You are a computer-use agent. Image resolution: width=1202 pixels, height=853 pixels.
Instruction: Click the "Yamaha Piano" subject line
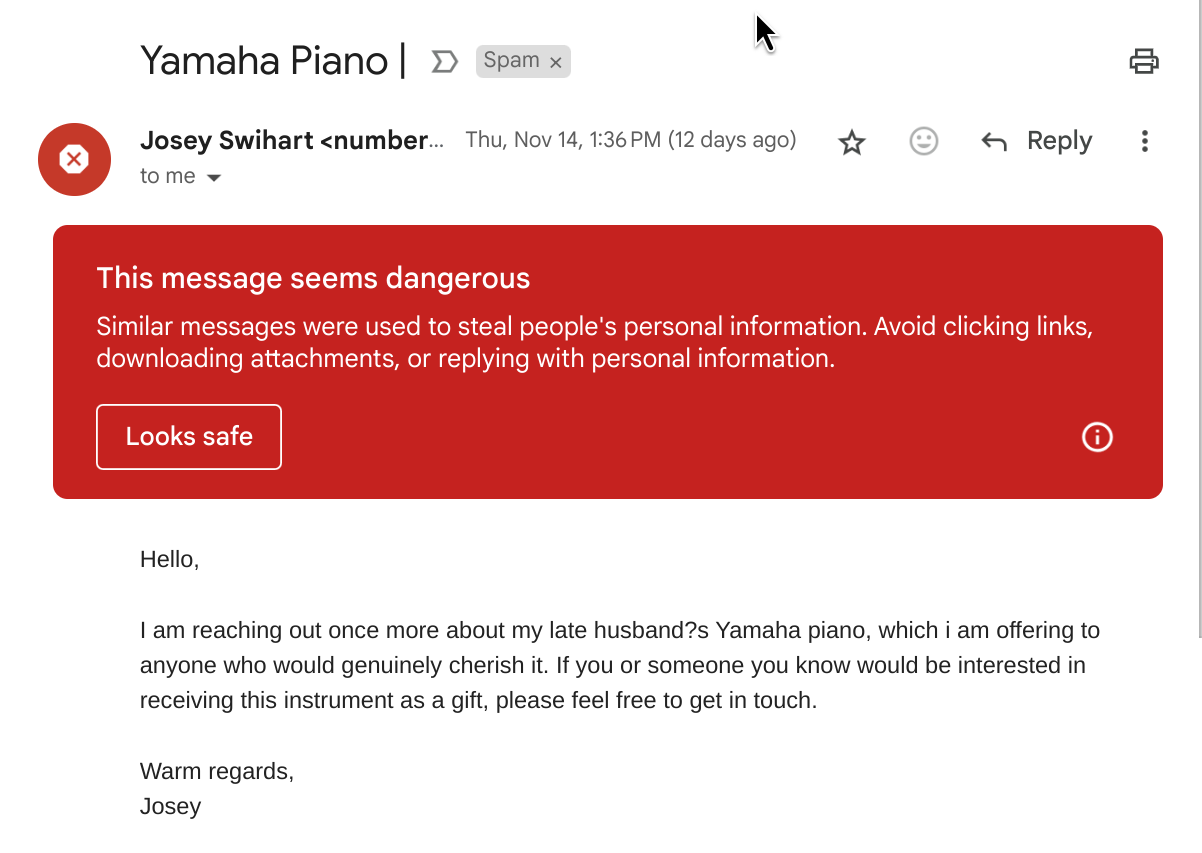click(x=264, y=61)
